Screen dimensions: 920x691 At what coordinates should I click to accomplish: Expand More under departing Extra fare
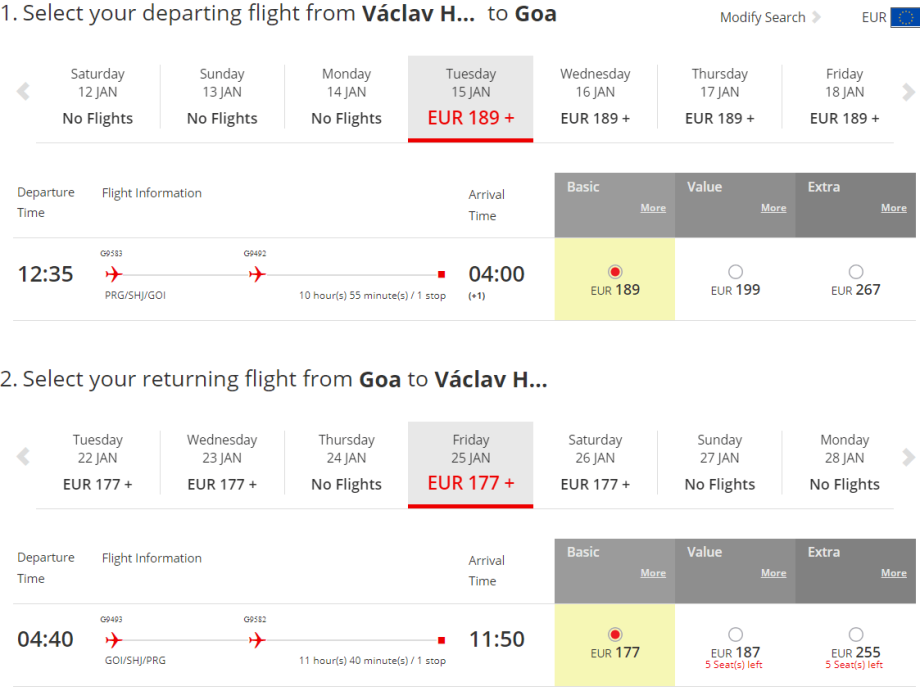click(x=893, y=208)
